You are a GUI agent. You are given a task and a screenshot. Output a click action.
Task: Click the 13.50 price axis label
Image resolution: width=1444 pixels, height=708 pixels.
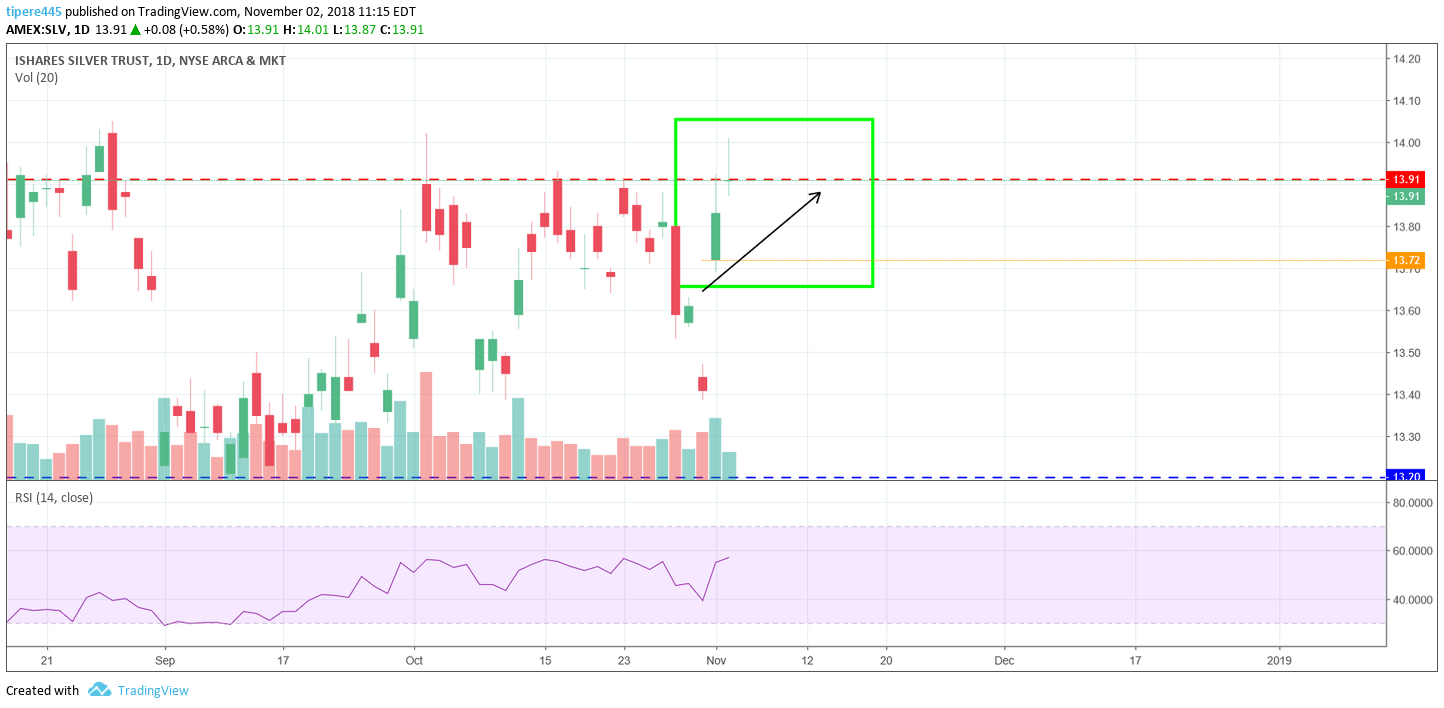tap(1407, 353)
